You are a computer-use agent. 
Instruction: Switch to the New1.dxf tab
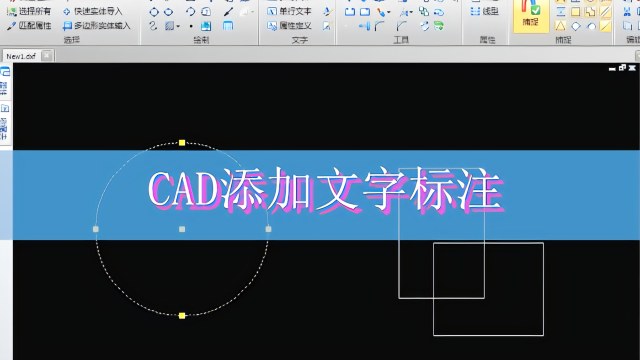21,56
